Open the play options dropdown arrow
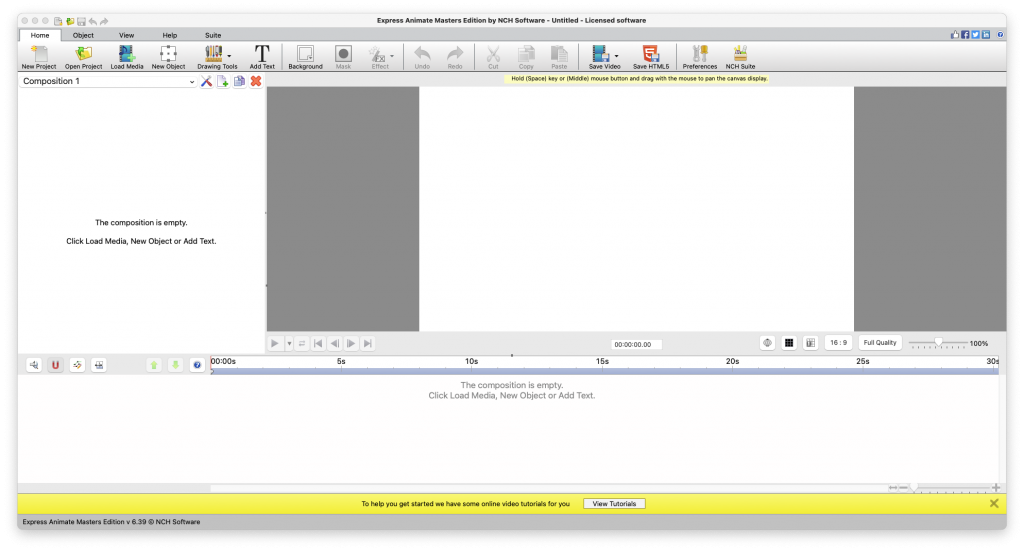Image resolution: width=1024 pixels, height=551 pixels. click(289, 343)
